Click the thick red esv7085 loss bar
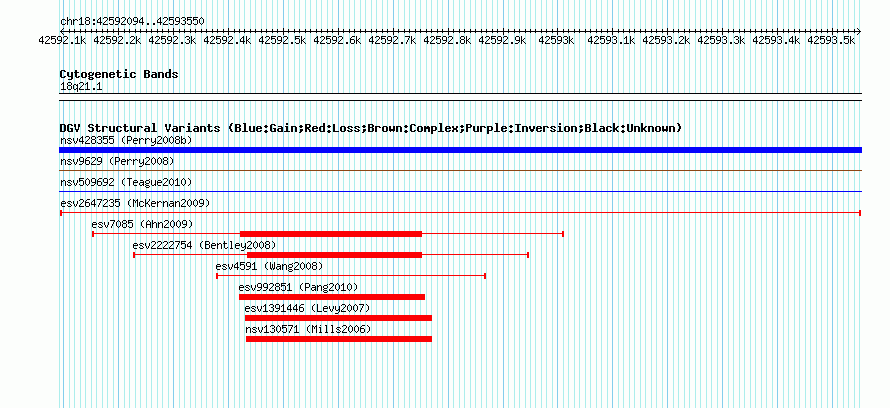 331,234
